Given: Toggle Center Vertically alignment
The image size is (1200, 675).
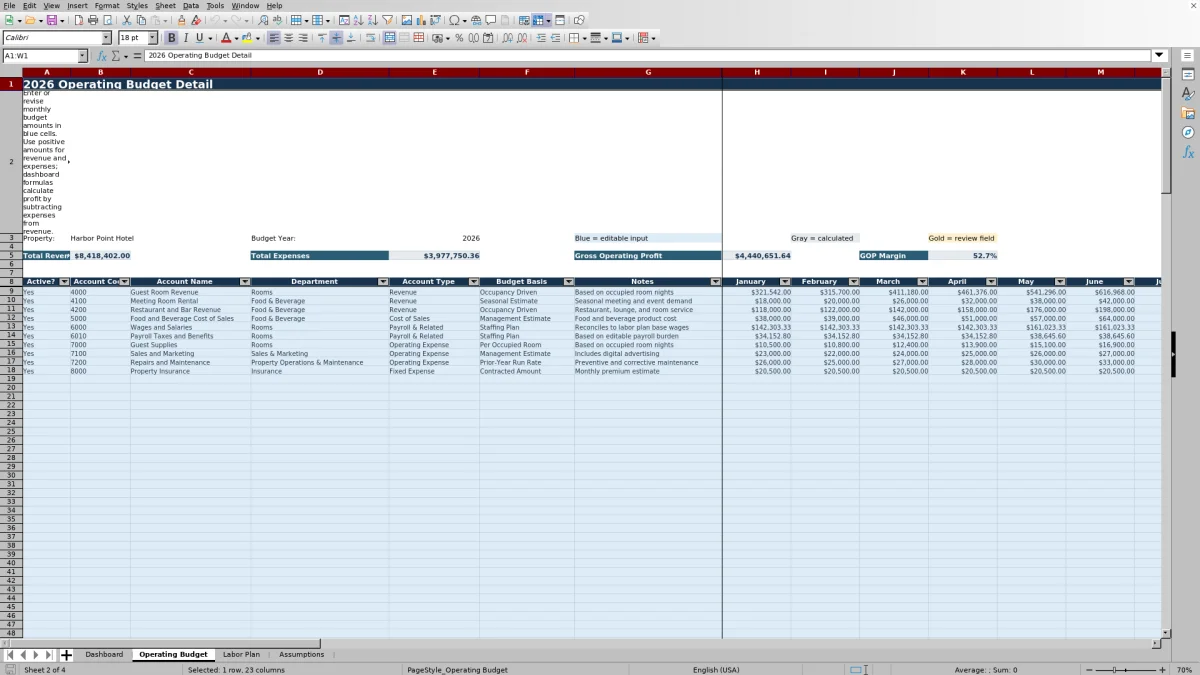Looking at the screenshot, I should pyautogui.click(x=336, y=38).
